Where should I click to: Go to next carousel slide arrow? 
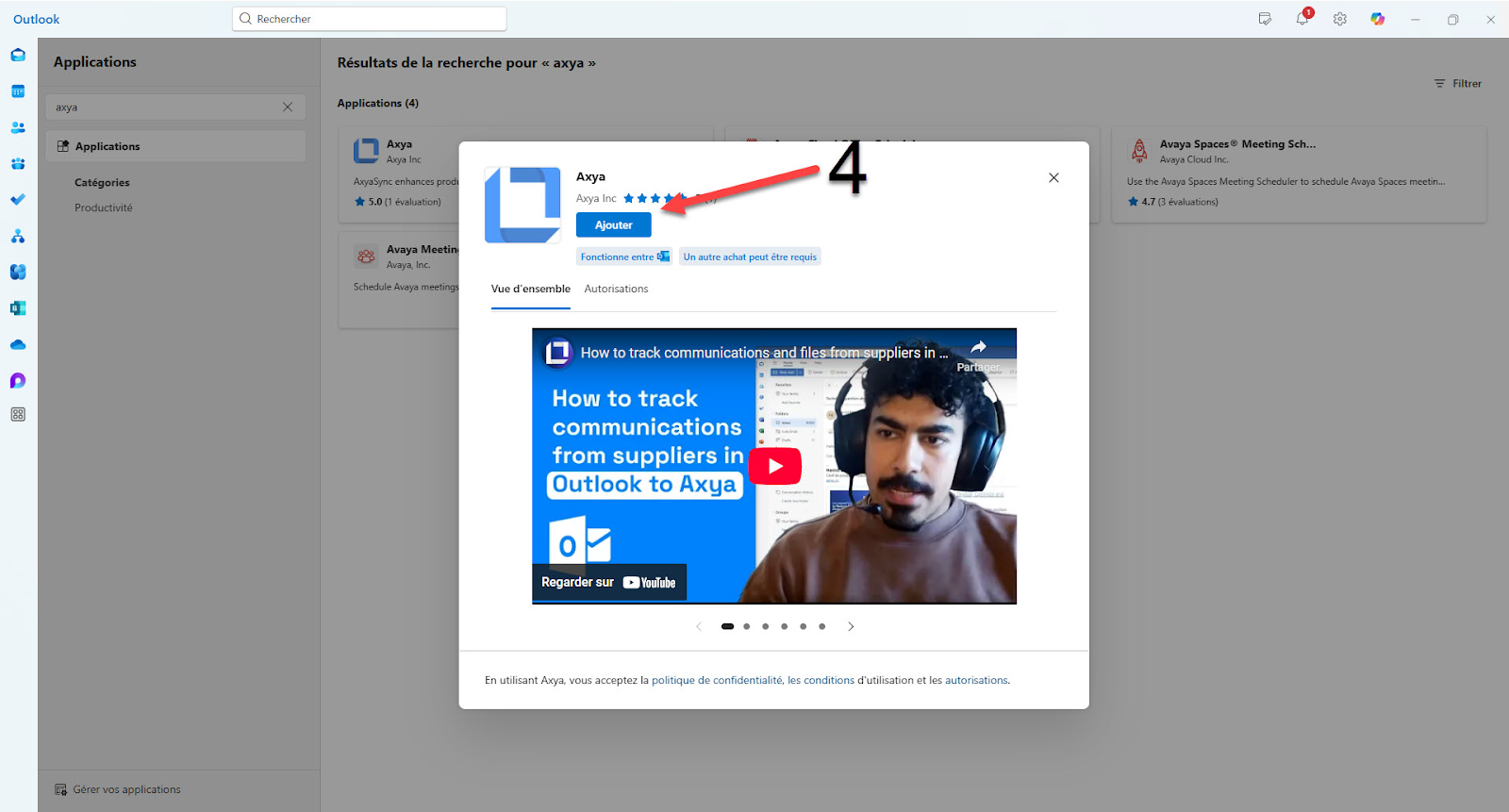pyautogui.click(x=851, y=626)
